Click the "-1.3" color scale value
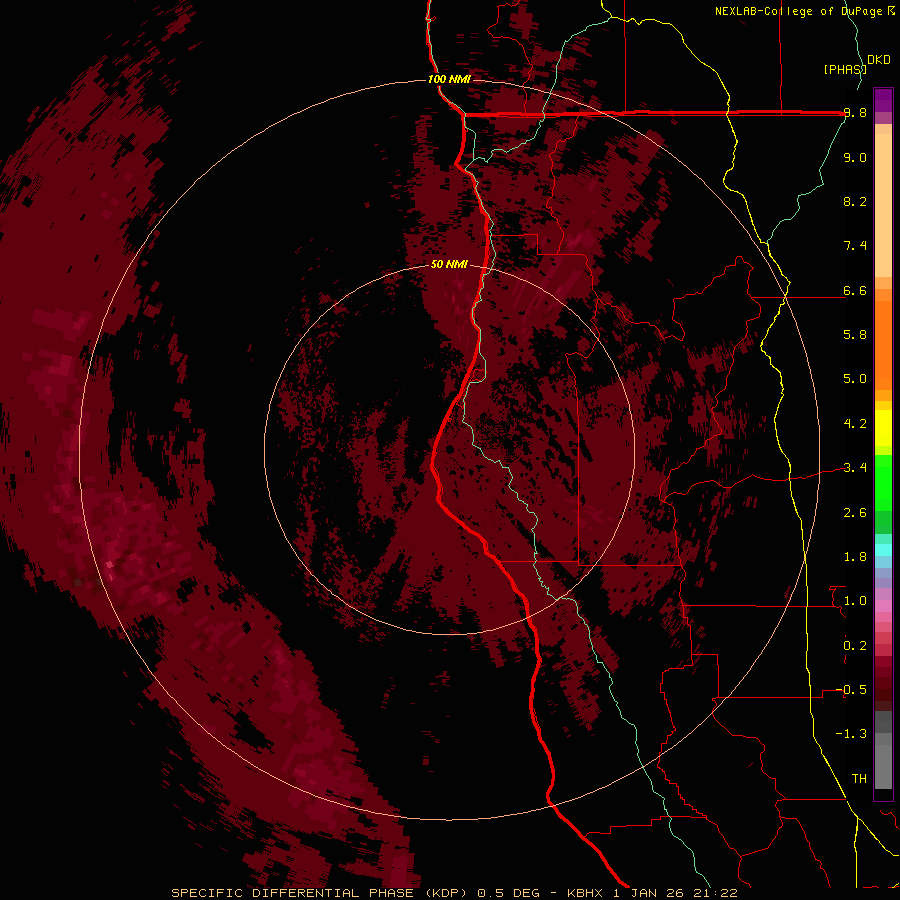Viewport: 900px width, 900px height. click(x=851, y=734)
